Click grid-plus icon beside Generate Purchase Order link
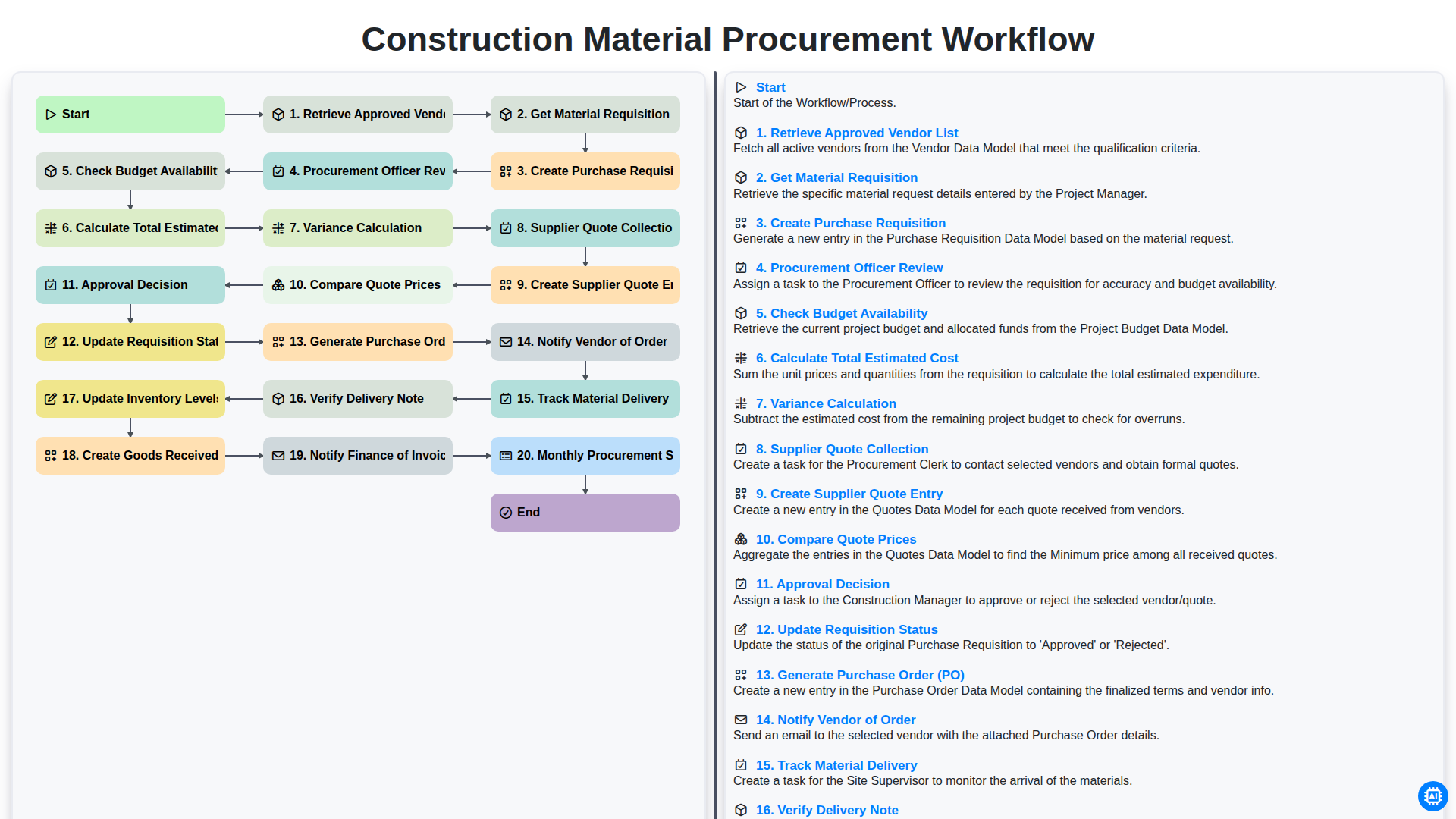 (x=741, y=675)
